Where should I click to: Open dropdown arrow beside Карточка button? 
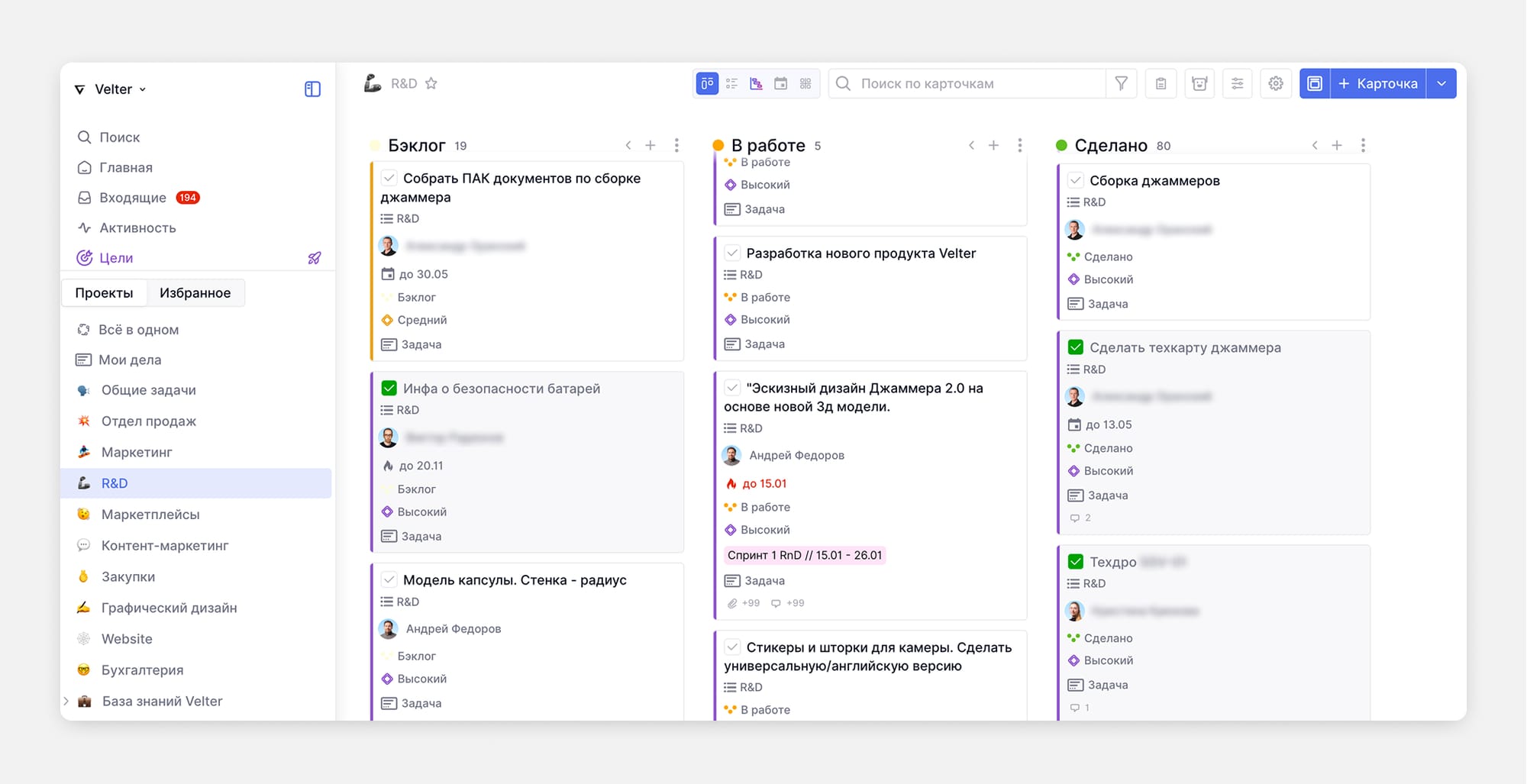pyautogui.click(x=1441, y=83)
